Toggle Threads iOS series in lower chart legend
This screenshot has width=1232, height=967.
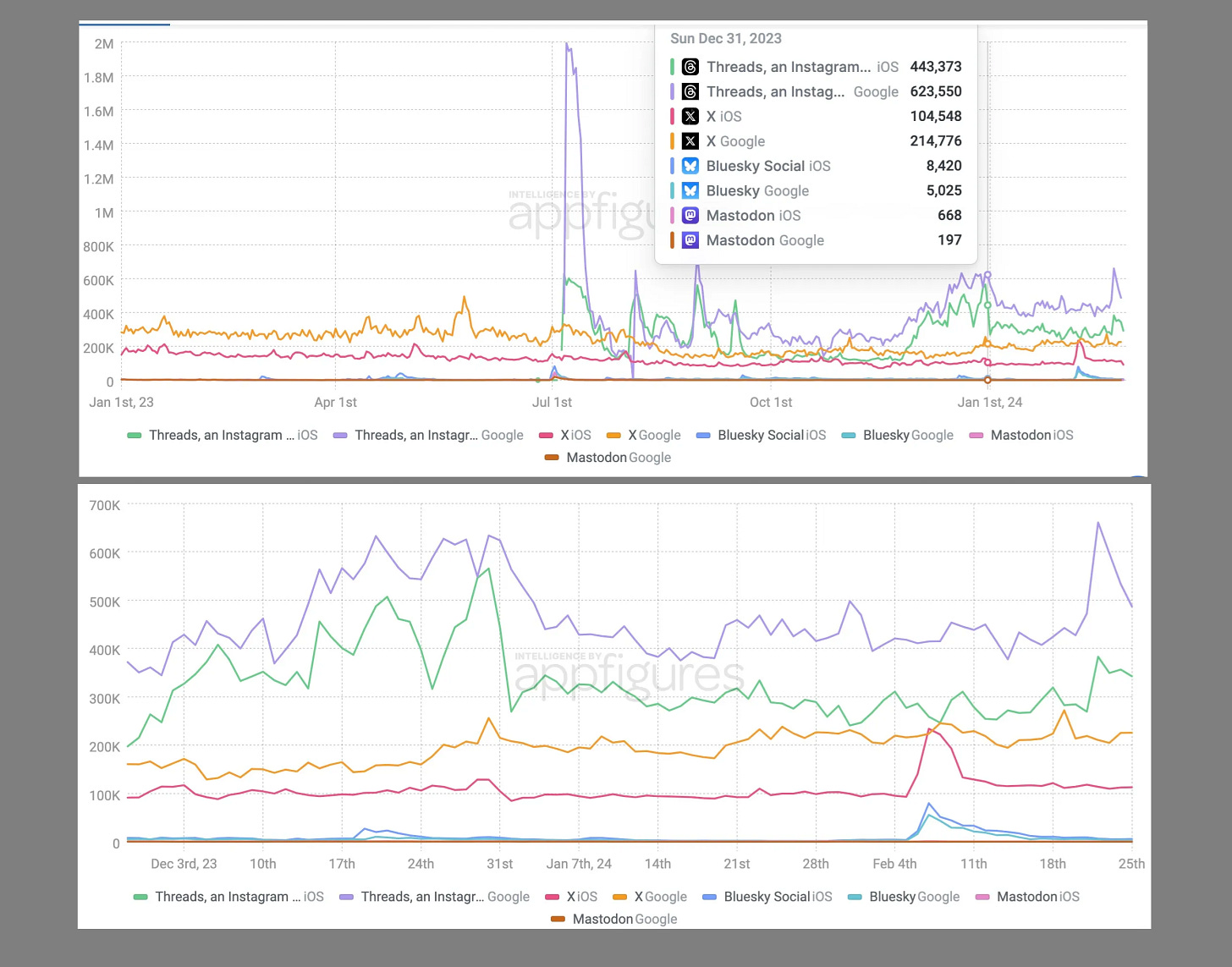228,897
